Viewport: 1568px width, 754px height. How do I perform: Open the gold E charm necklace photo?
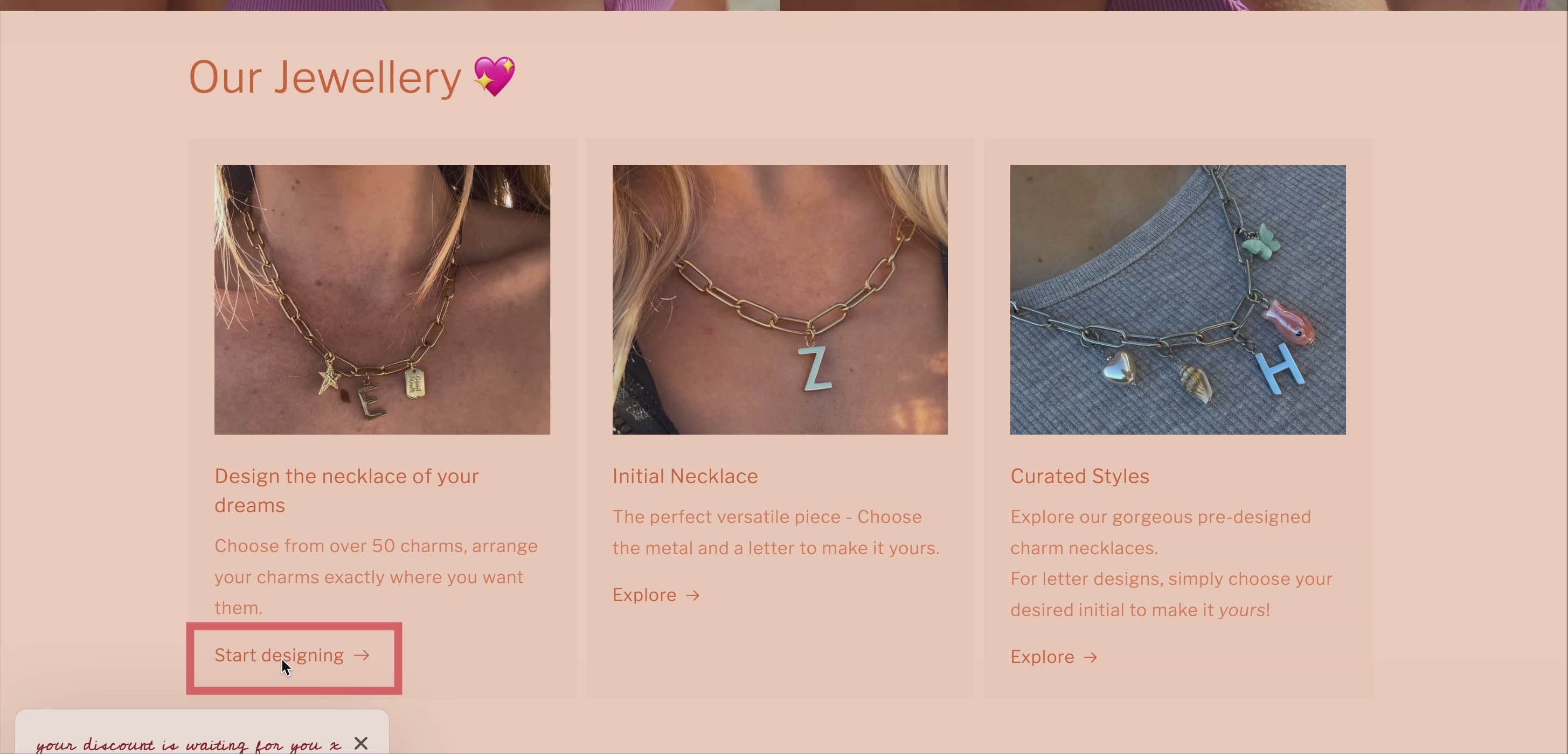point(382,299)
